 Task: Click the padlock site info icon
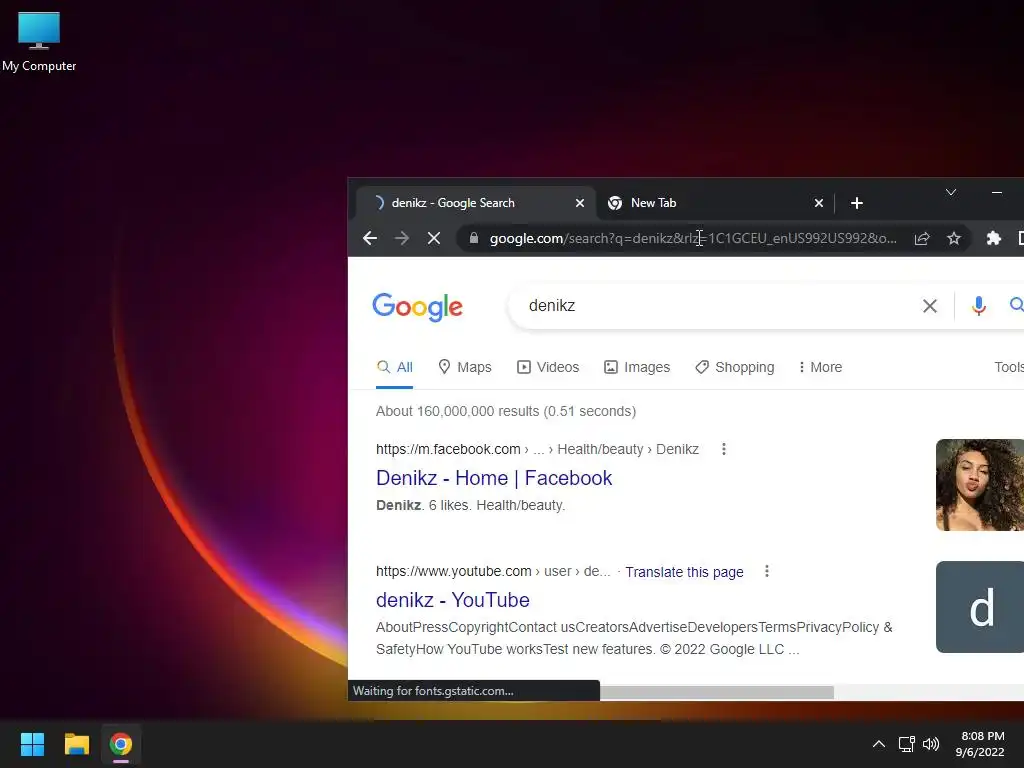pyautogui.click(x=474, y=238)
